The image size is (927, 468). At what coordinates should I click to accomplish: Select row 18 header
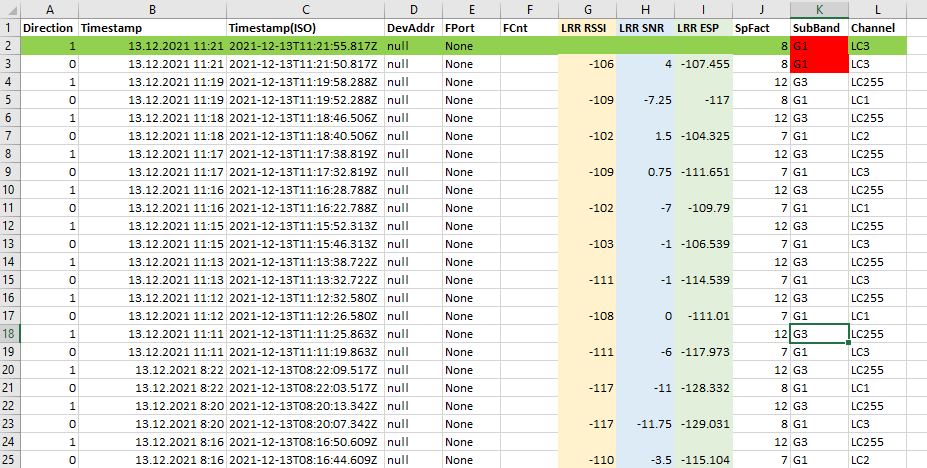9,333
